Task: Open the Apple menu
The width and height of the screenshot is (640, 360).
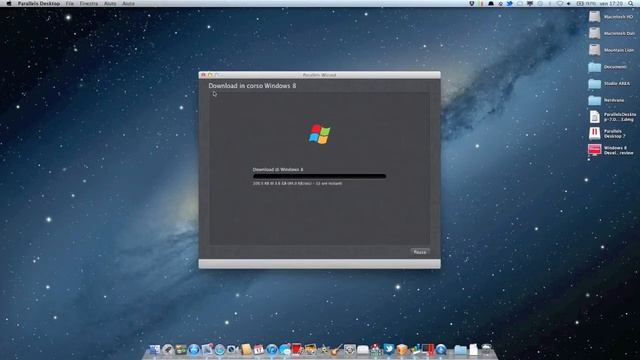Action: [9, 4]
